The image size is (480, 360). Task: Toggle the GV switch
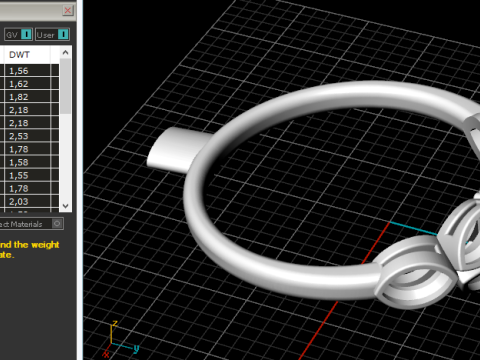(x=26, y=34)
